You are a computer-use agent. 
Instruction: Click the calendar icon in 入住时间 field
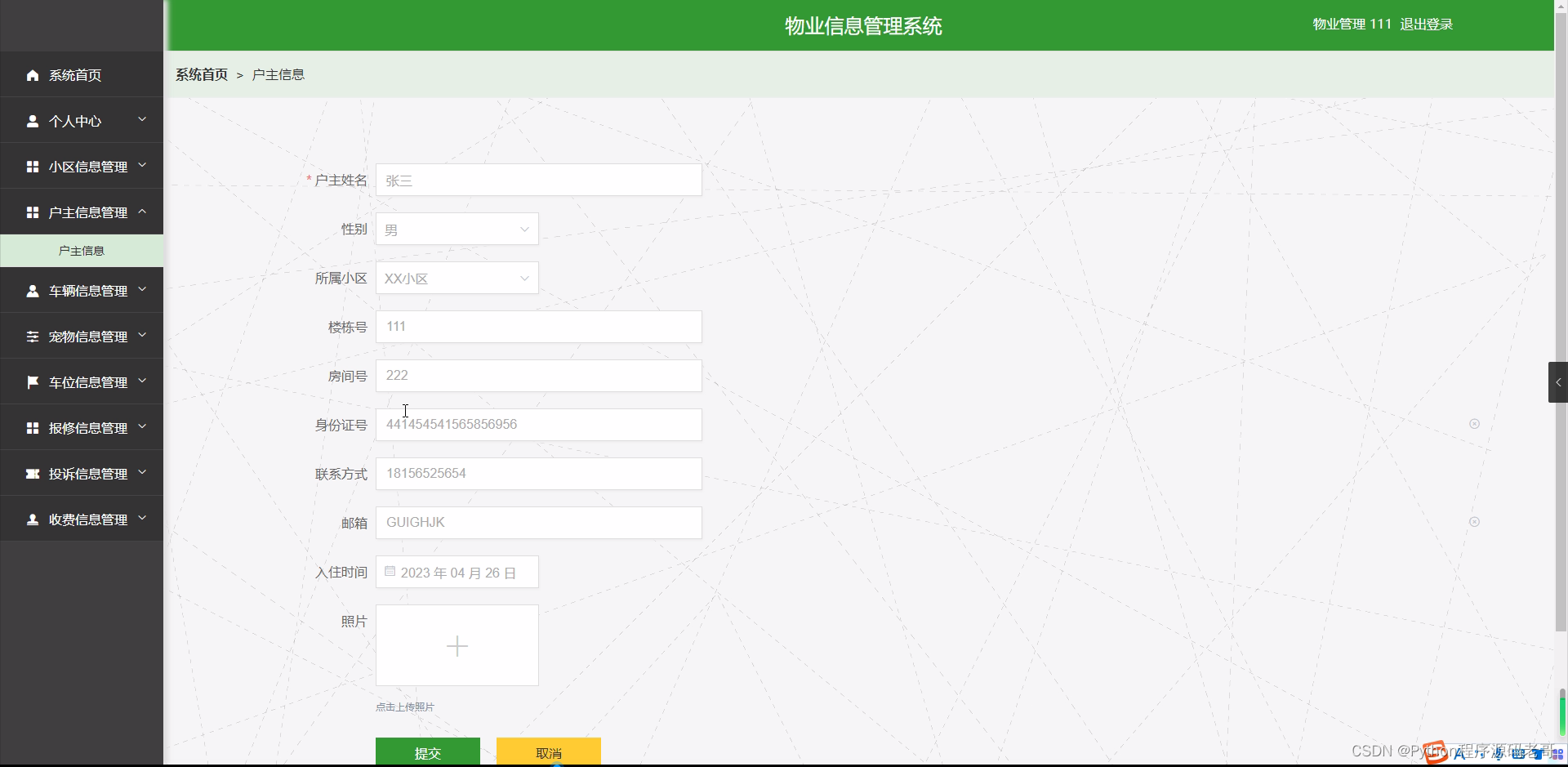[x=390, y=572]
